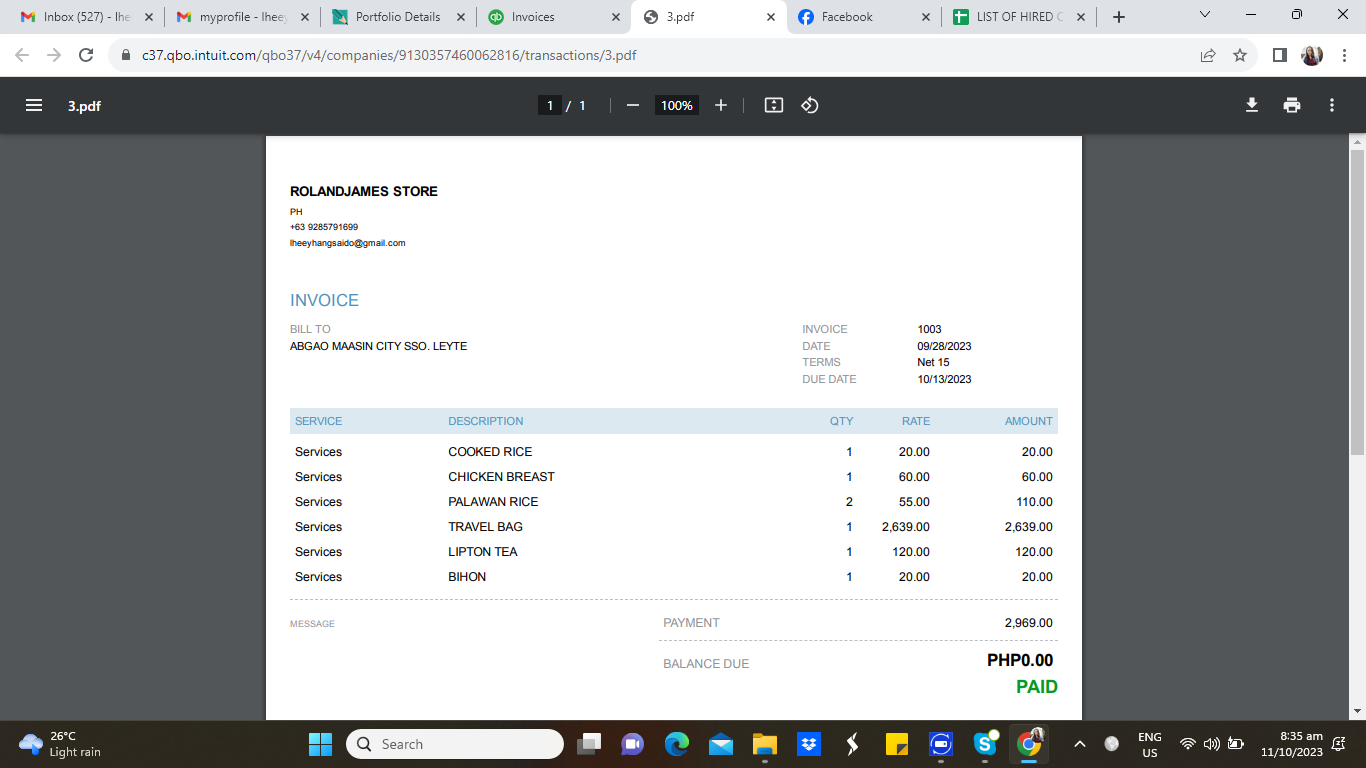Open Task View on the taskbar
Image resolution: width=1366 pixels, height=768 pixels.
(x=589, y=744)
